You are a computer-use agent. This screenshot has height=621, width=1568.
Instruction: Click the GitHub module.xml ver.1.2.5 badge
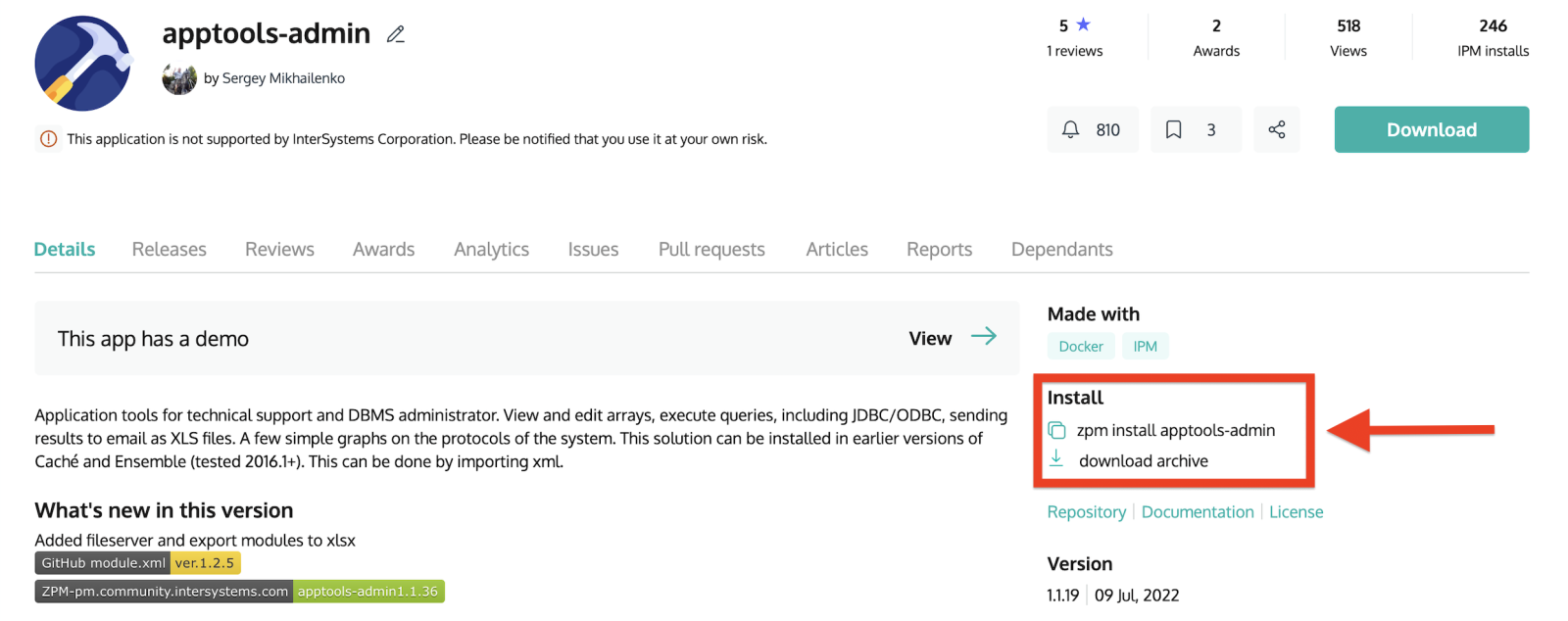click(x=137, y=563)
